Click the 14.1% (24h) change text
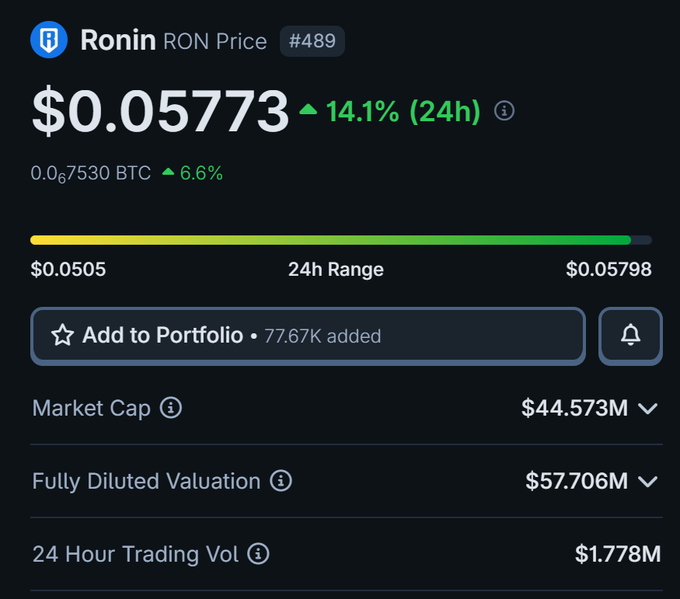Viewport: 680px width, 599px height. click(403, 111)
